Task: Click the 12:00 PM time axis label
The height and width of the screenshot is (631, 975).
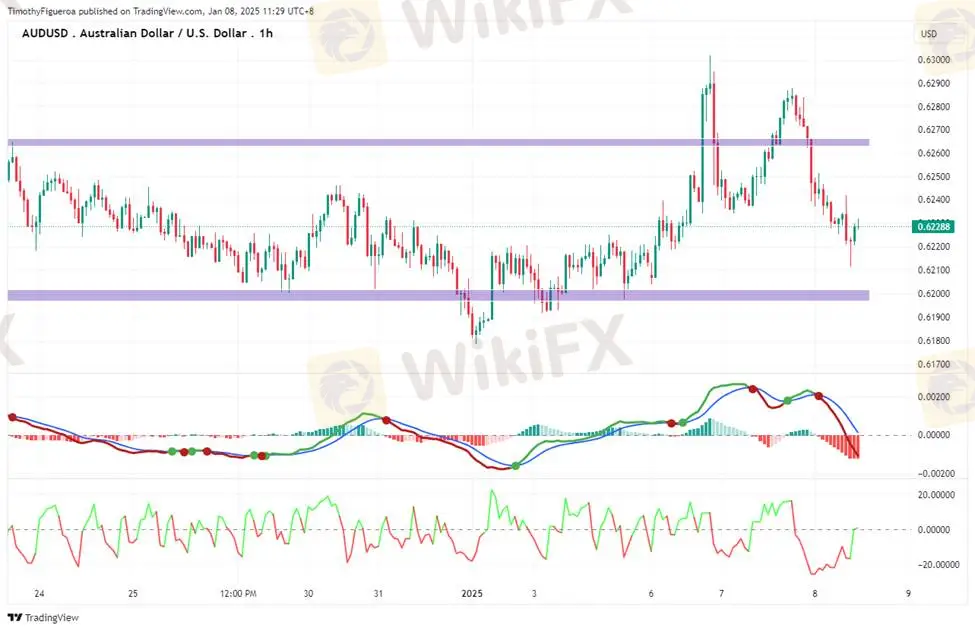Action: click(238, 594)
